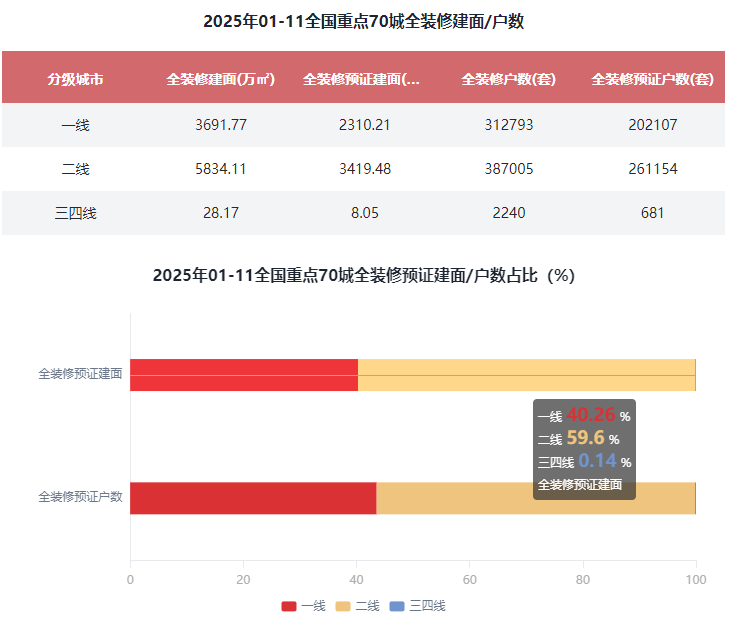Screen dimensions: 729x630
Task: Select the 二线 row label in table
Action: coord(75,169)
